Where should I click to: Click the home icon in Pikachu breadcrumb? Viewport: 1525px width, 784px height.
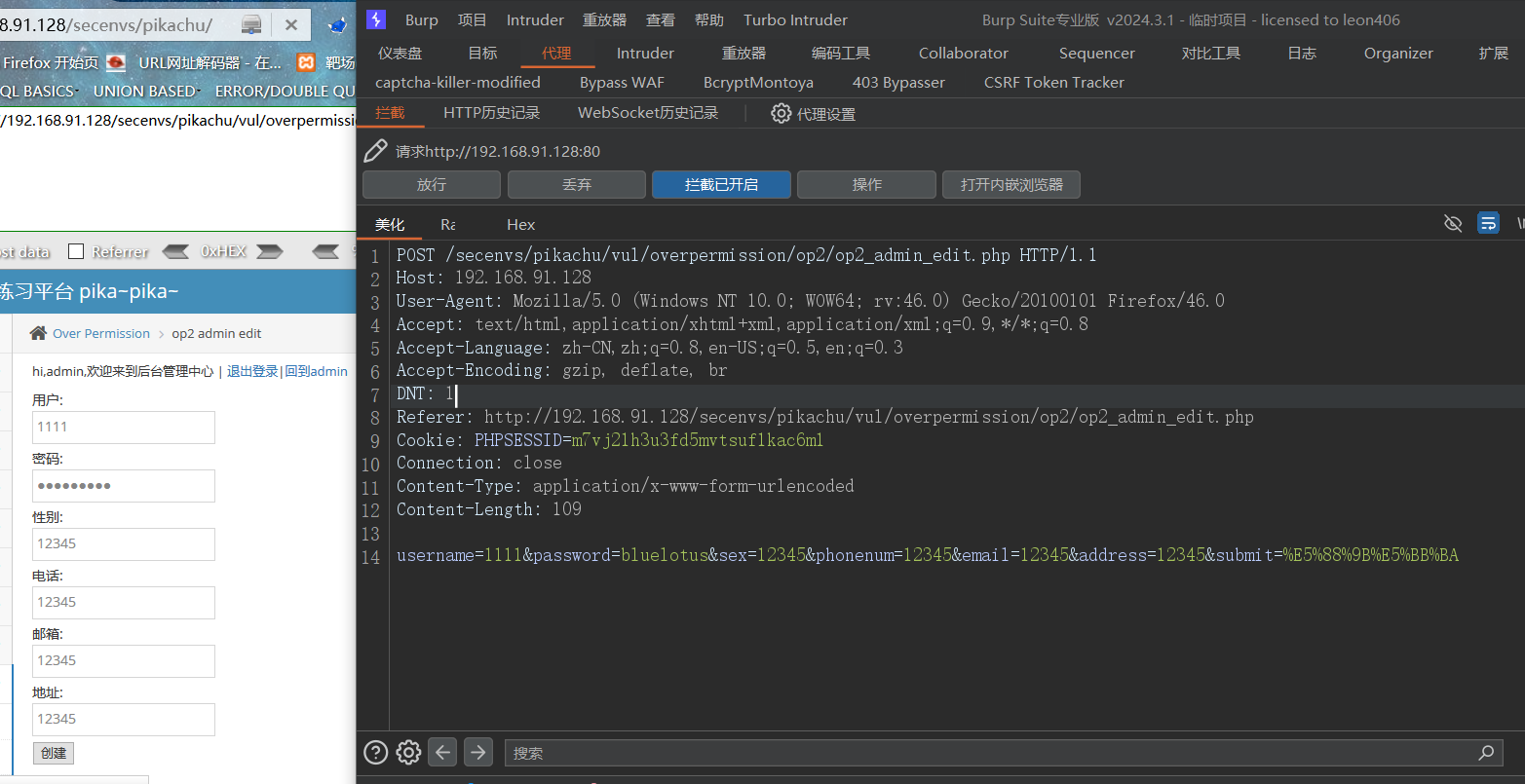coord(38,333)
